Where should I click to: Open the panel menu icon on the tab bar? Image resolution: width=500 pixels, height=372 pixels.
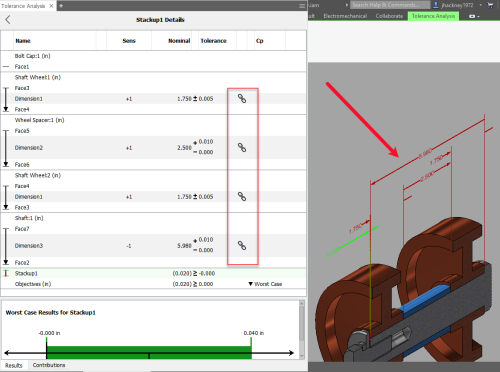click(x=302, y=6)
